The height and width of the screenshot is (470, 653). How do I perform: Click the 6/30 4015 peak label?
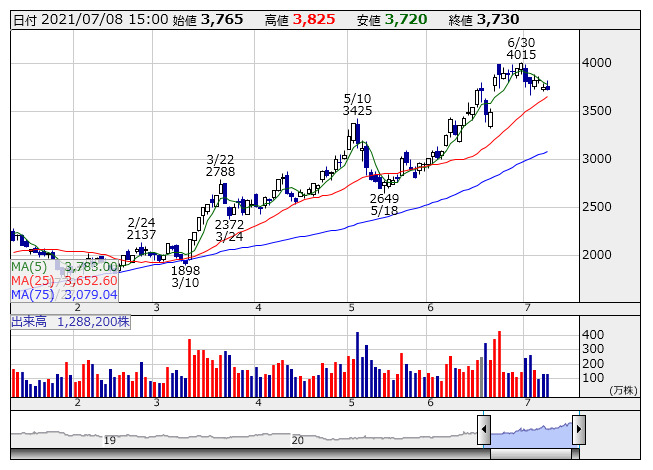[521, 49]
